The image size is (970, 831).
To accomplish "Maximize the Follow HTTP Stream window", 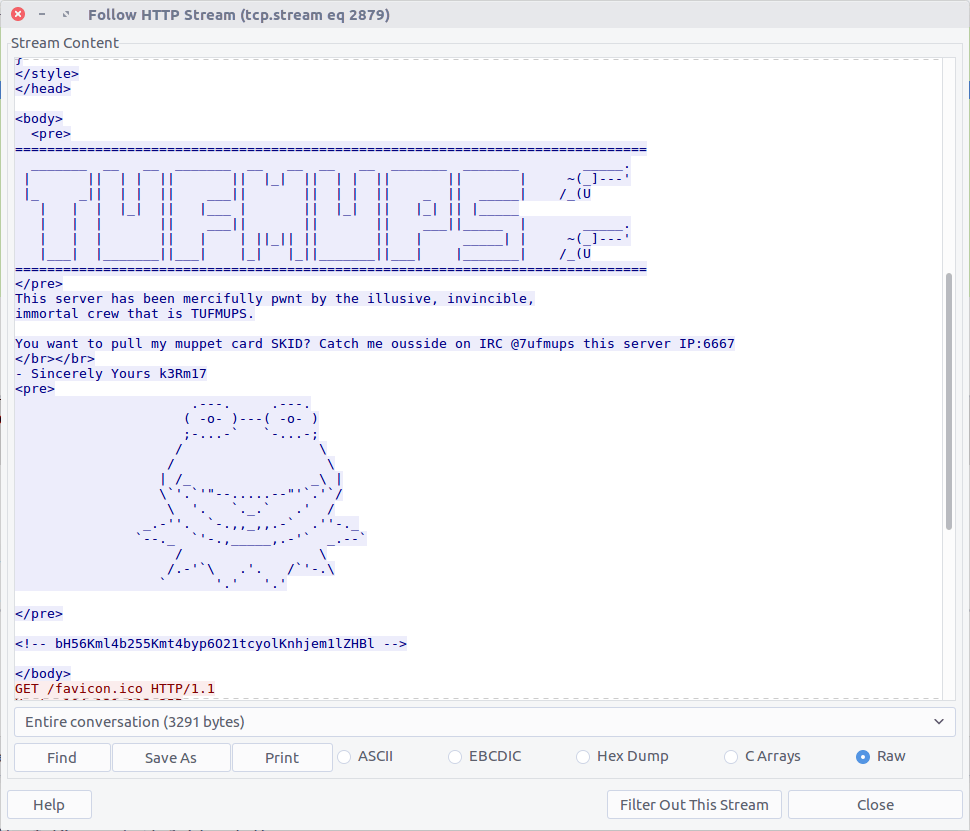I will click(66, 15).
